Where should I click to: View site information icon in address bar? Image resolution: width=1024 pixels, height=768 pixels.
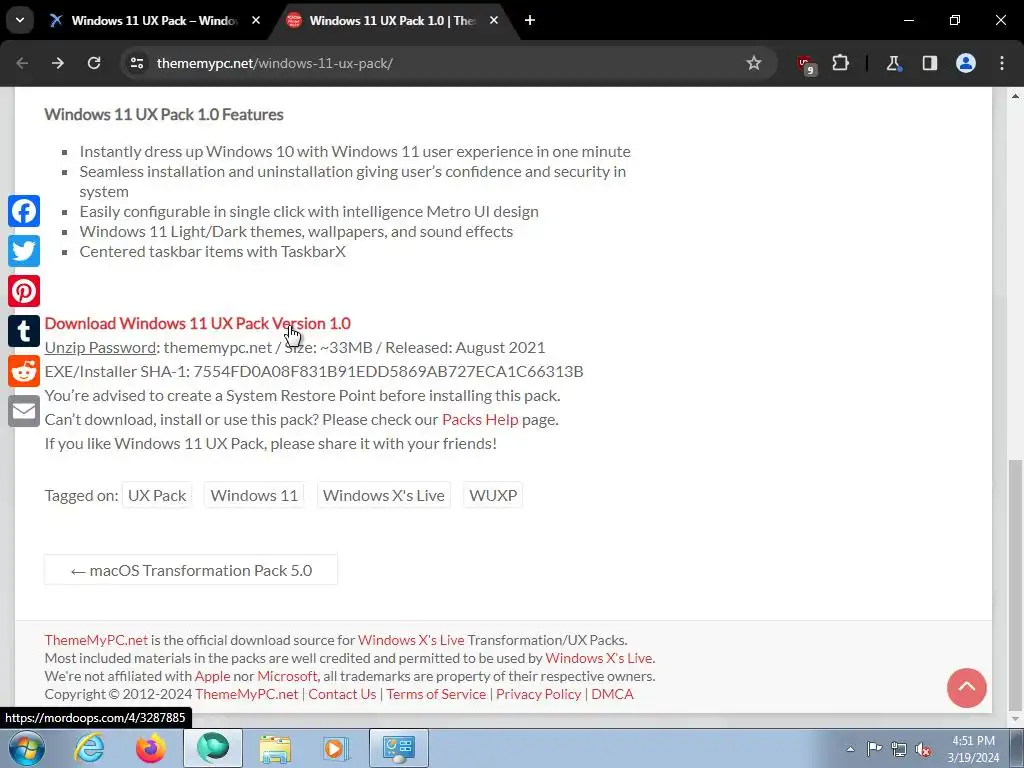[137, 63]
